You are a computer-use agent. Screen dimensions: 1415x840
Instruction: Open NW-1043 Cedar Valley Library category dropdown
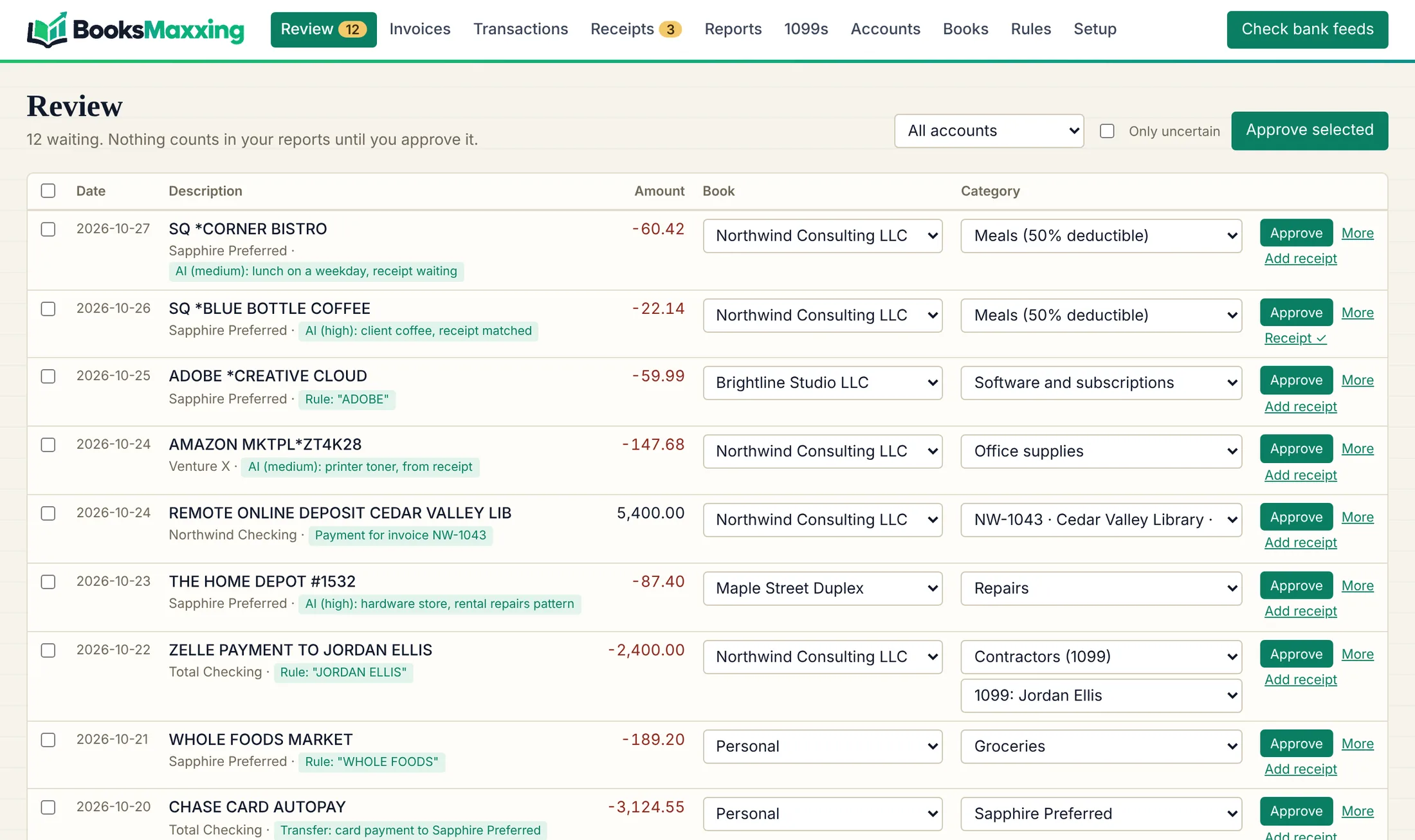click(1101, 520)
